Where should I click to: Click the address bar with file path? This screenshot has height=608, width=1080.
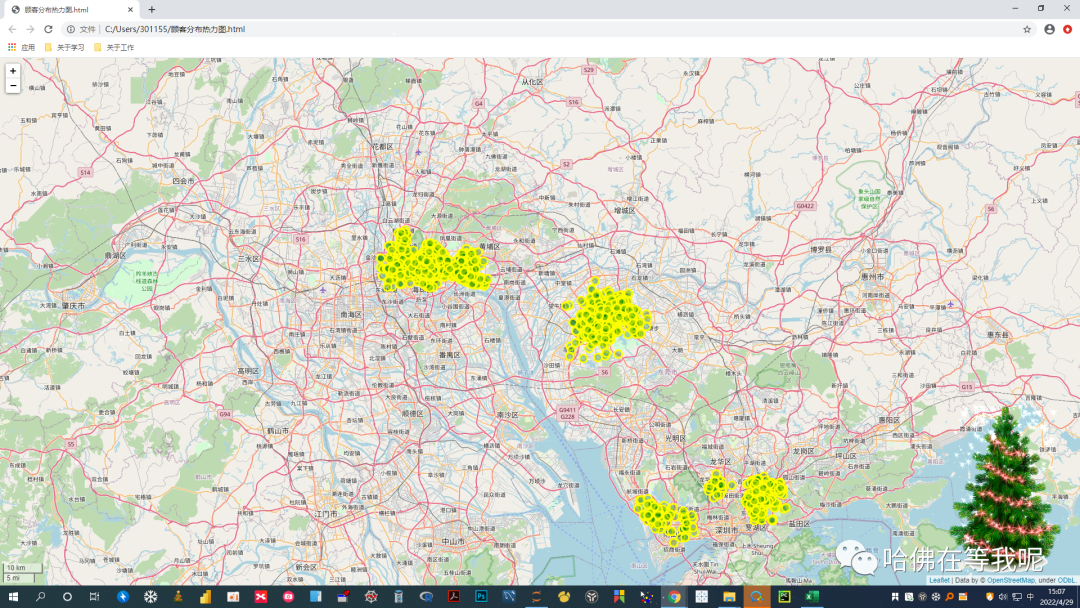coord(551,29)
